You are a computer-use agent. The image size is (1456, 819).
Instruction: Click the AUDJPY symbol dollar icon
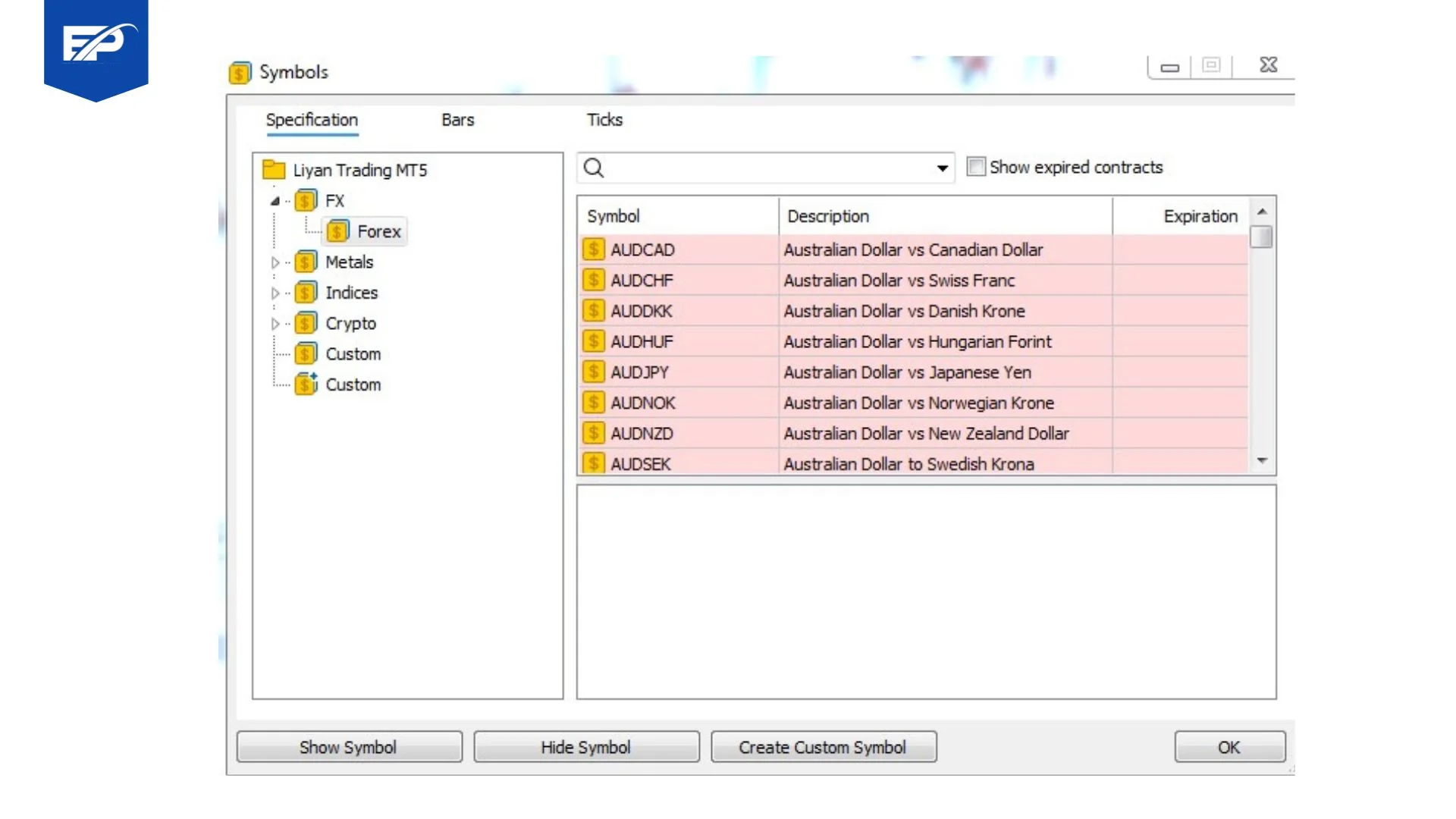click(x=593, y=372)
